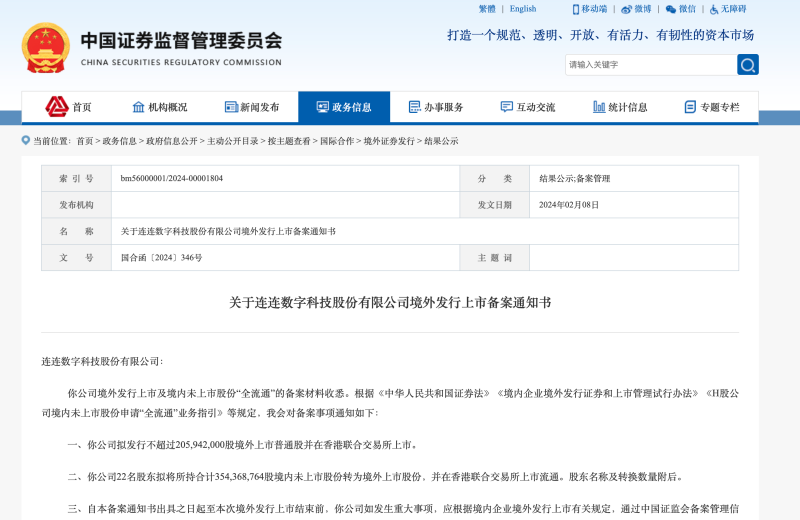Select the 政务信息 navigation tab
Image resolution: width=800 pixels, height=520 pixels.
pos(344,107)
